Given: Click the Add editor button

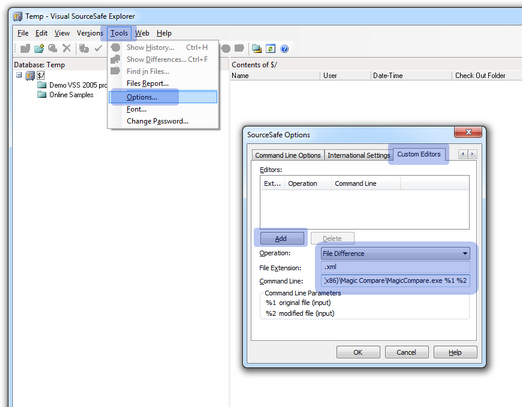Looking at the screenshot, I should click(282, 238).
